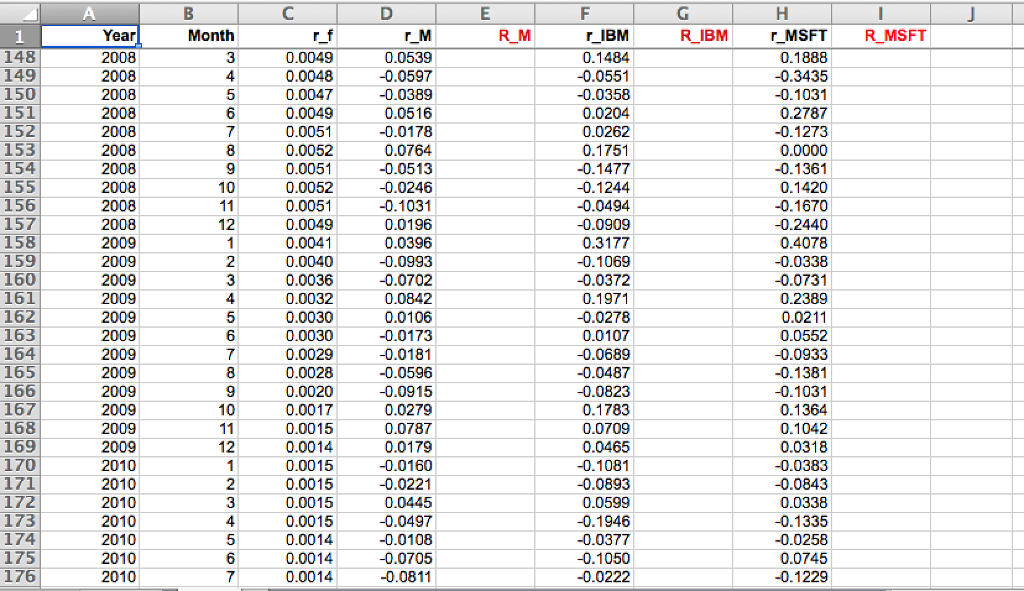
Task: Click r_M value -0.0389
Action: pyautogui.click(x=387, y=95)
